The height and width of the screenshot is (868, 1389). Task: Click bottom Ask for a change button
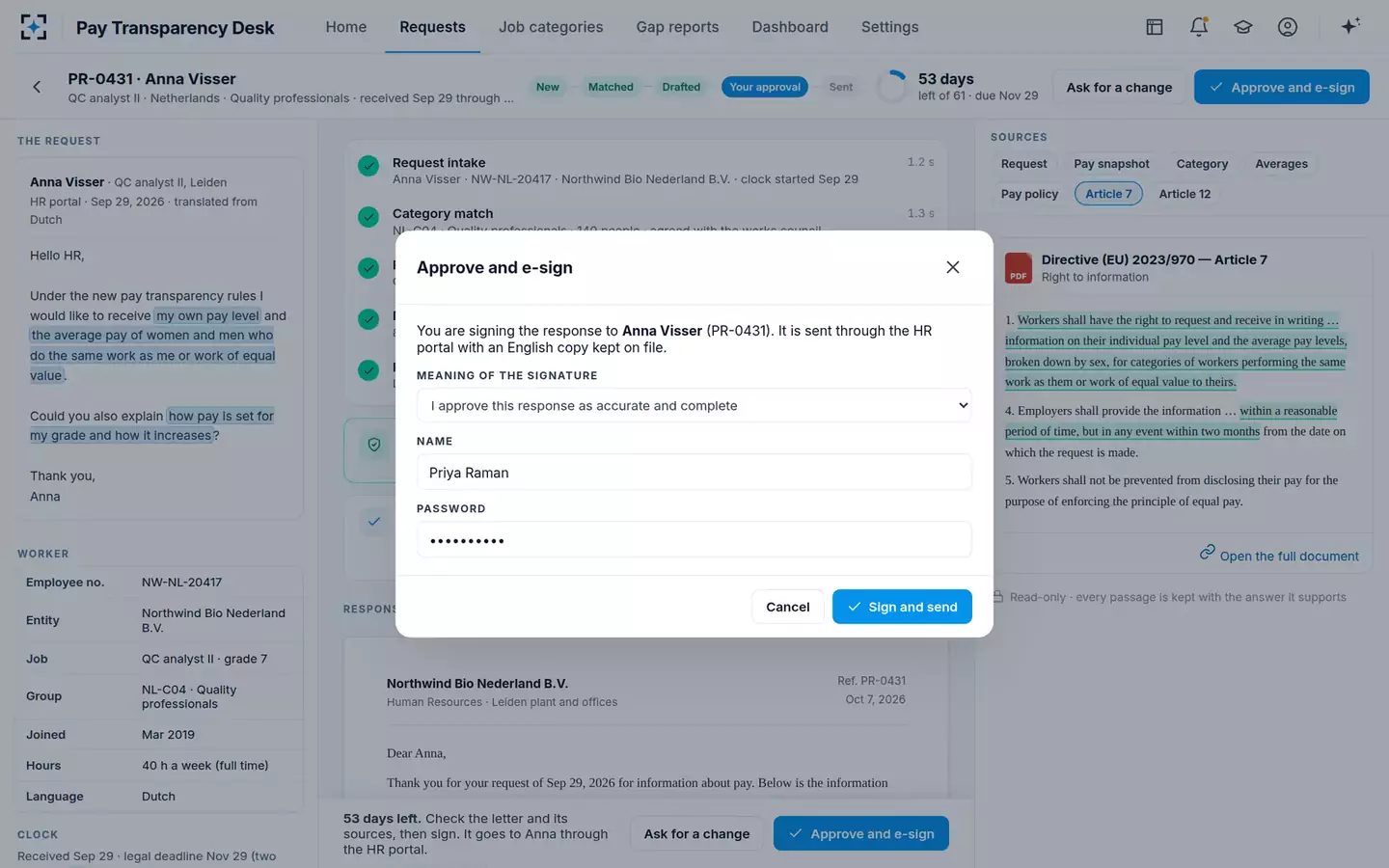(x=696, y=833)
